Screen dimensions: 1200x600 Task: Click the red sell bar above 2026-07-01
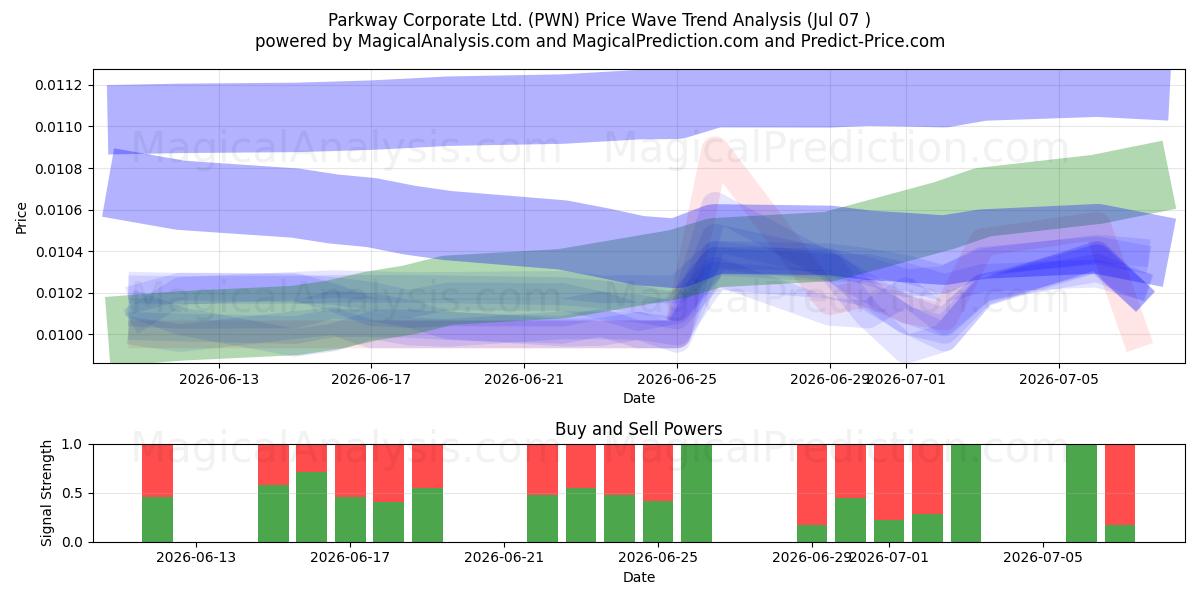tap(889, 482)
